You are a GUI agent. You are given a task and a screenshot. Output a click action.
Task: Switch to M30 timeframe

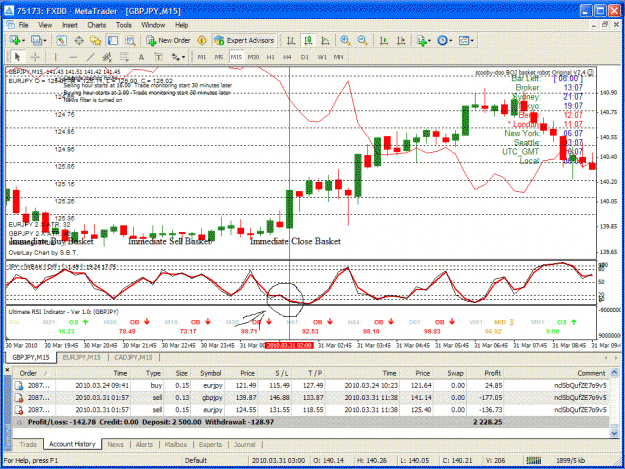pos(253,57)
